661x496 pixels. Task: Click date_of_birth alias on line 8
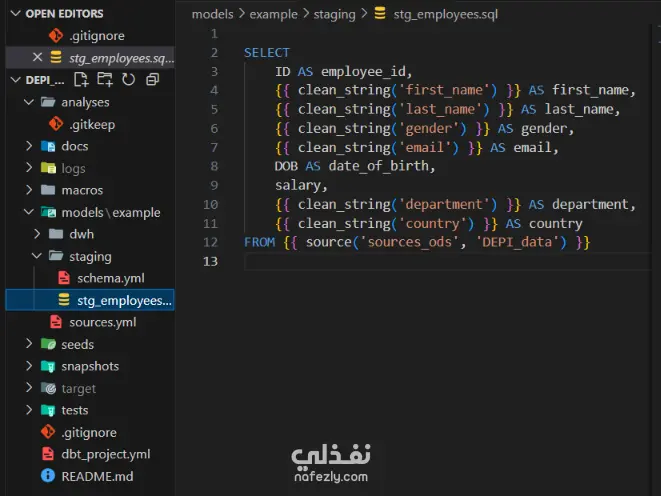[379, 166]
